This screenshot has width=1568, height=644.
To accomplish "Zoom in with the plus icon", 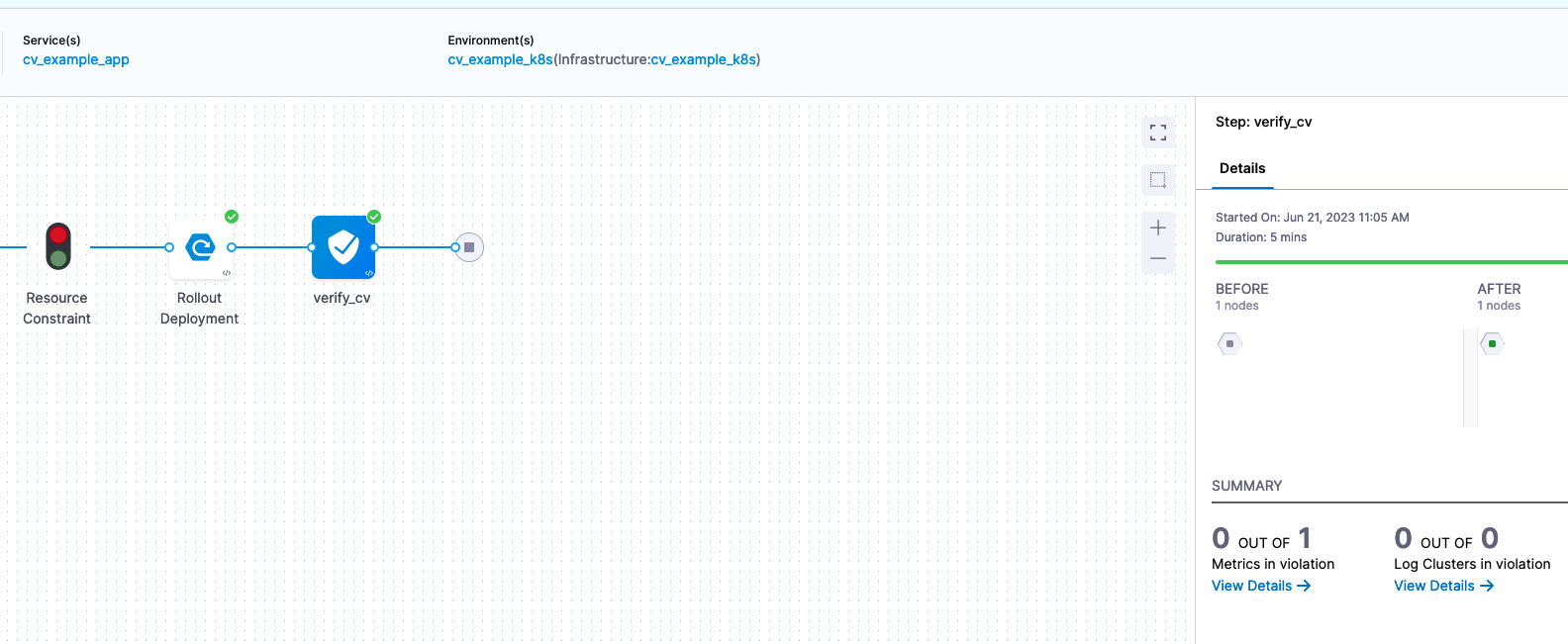I will [x=1158, y=229].
